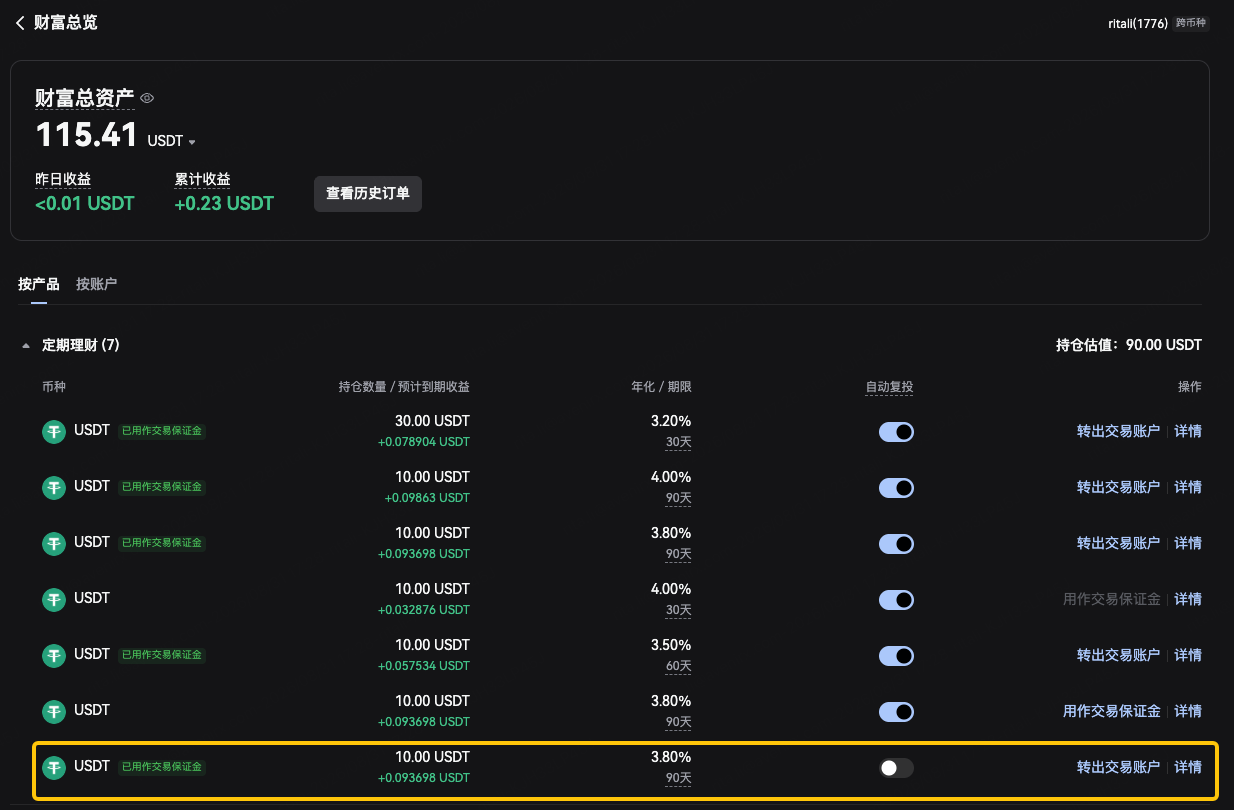This screenshot has height=810, width=1234.
Task: Click the back arrow beside 财富总览
Action: point(20,22)
